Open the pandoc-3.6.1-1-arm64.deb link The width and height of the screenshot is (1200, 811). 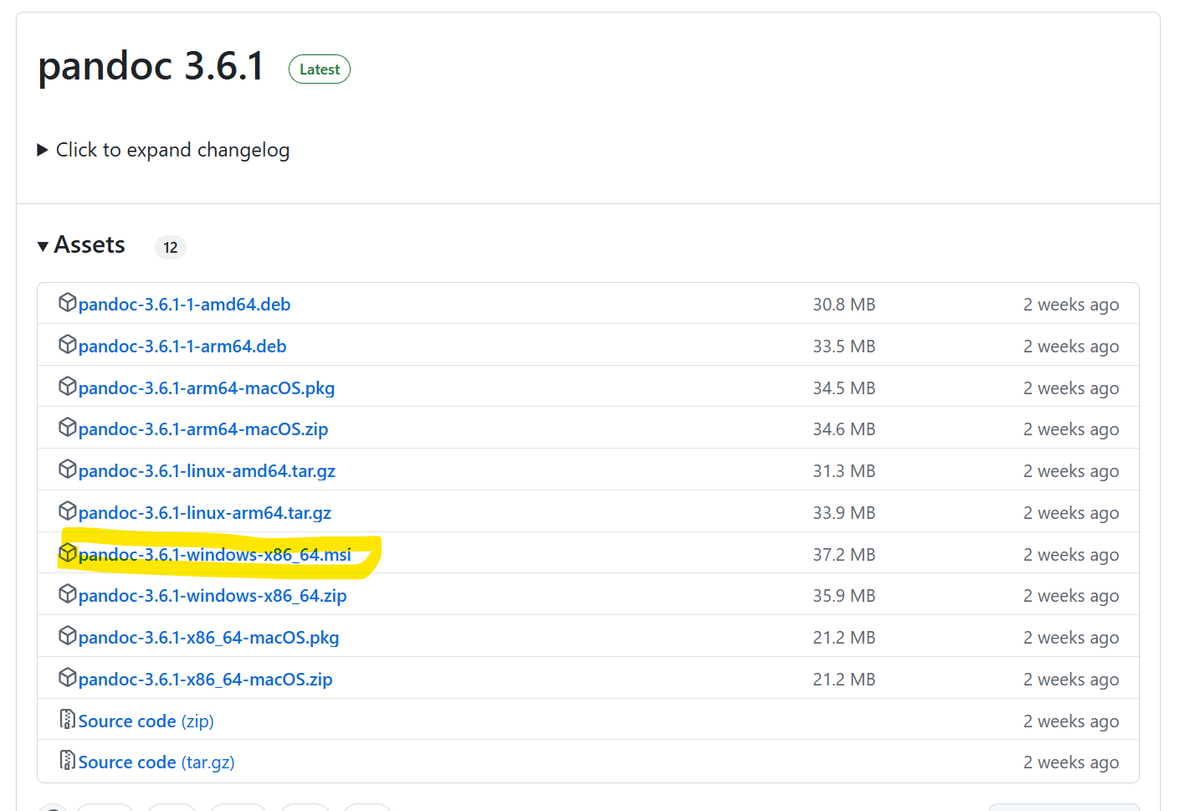click(x=181, y=346)
